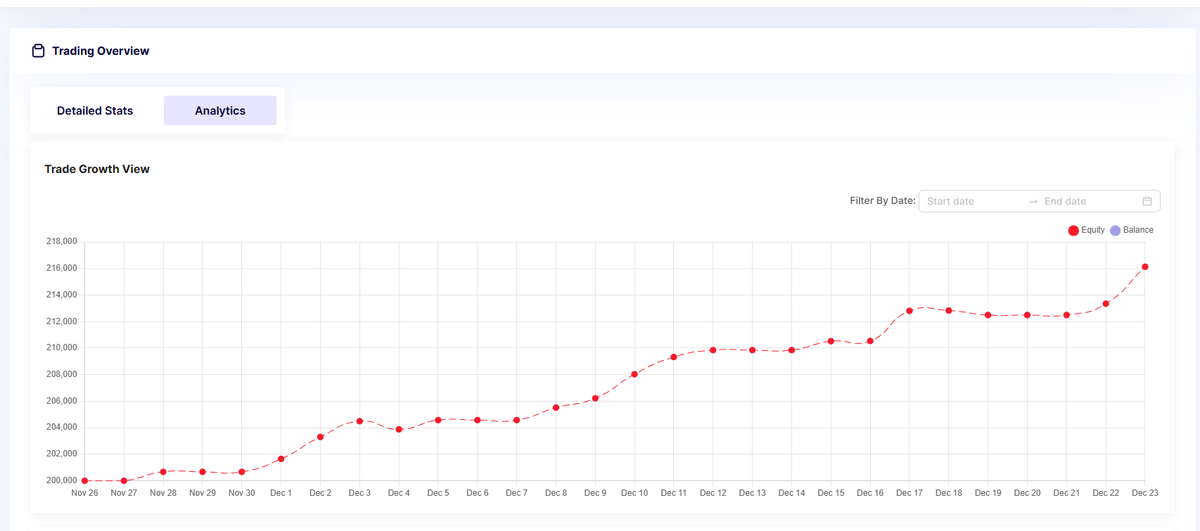The image size is (1200, 531).
Task: Switch to the Analytics tab
Action: [220, 111]
